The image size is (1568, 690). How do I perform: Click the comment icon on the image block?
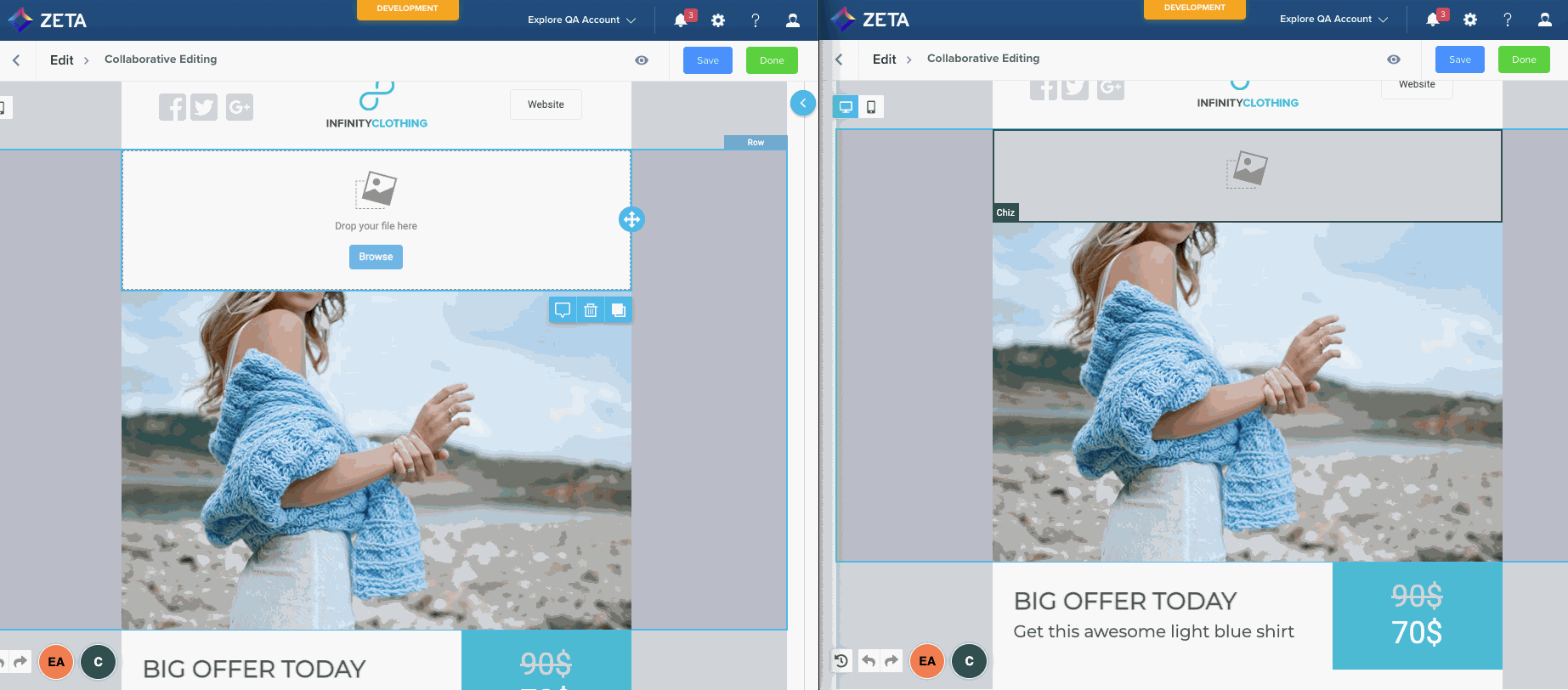[x=563, y=310]
